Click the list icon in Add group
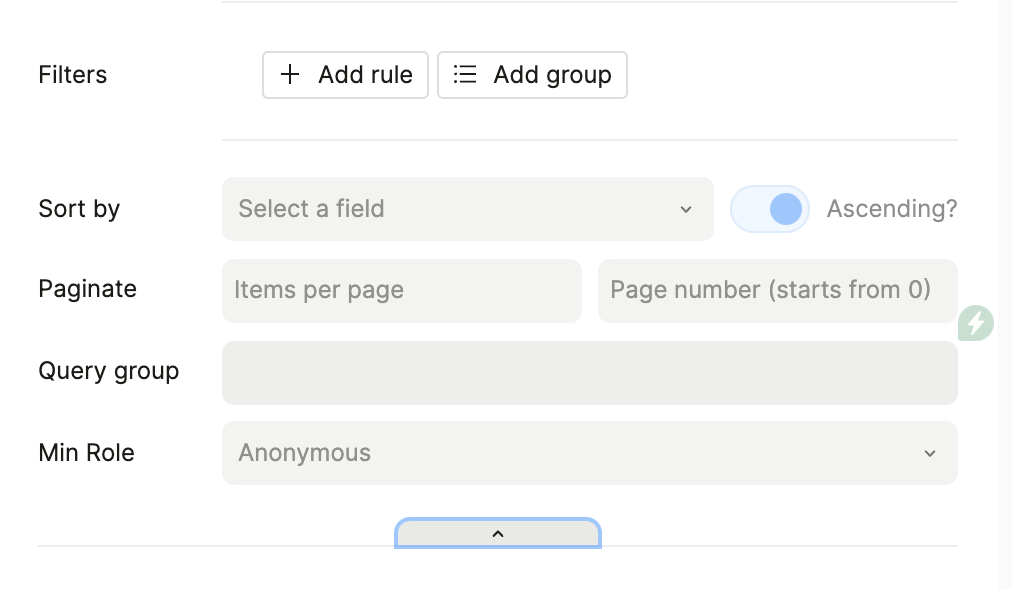Image resolution: width=1012 pixels, height=590 pixels. [464, 75]
